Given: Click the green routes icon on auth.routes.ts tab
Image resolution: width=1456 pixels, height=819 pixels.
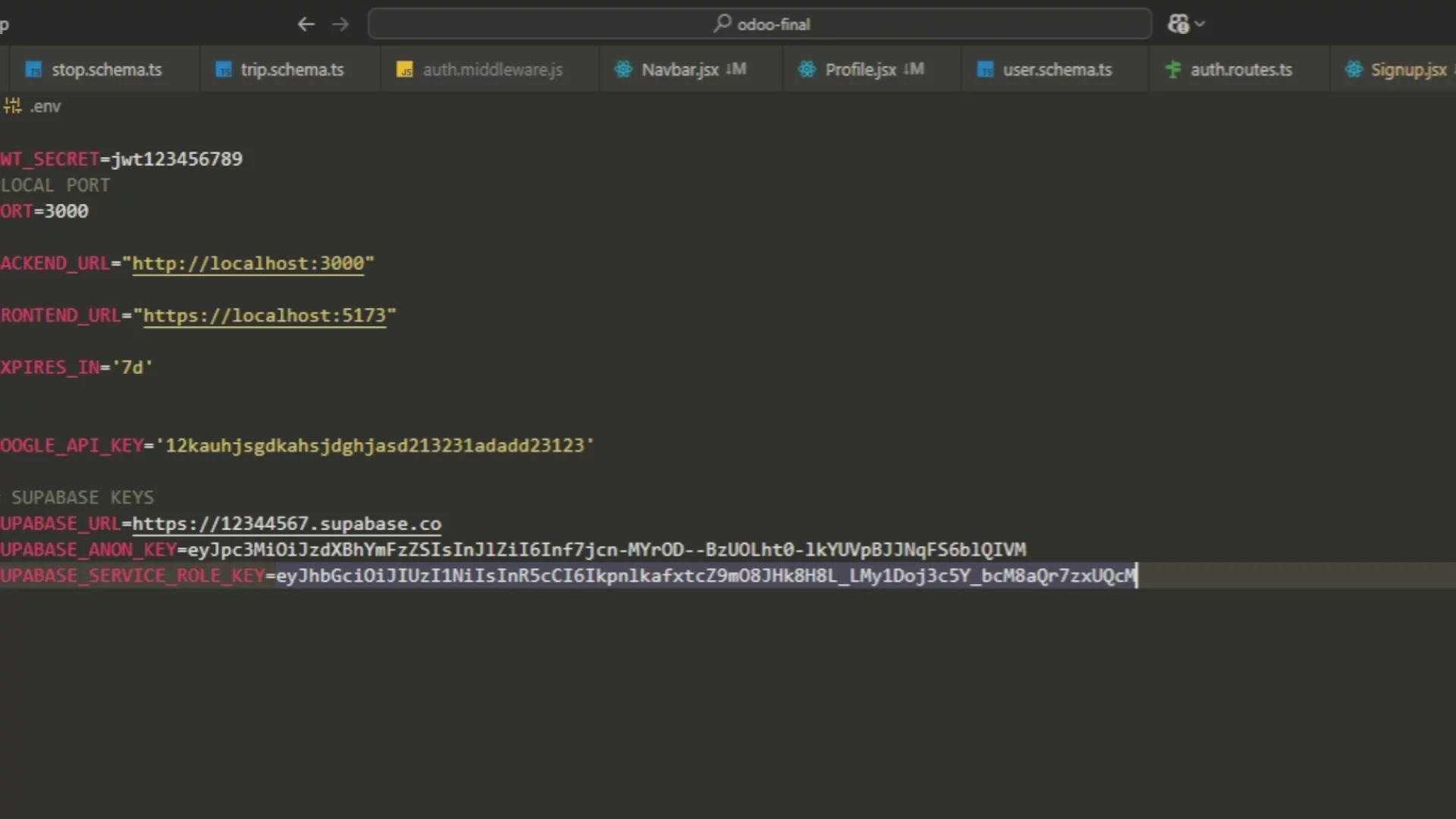Looking at the screenshot, I should coord(1172,69).
